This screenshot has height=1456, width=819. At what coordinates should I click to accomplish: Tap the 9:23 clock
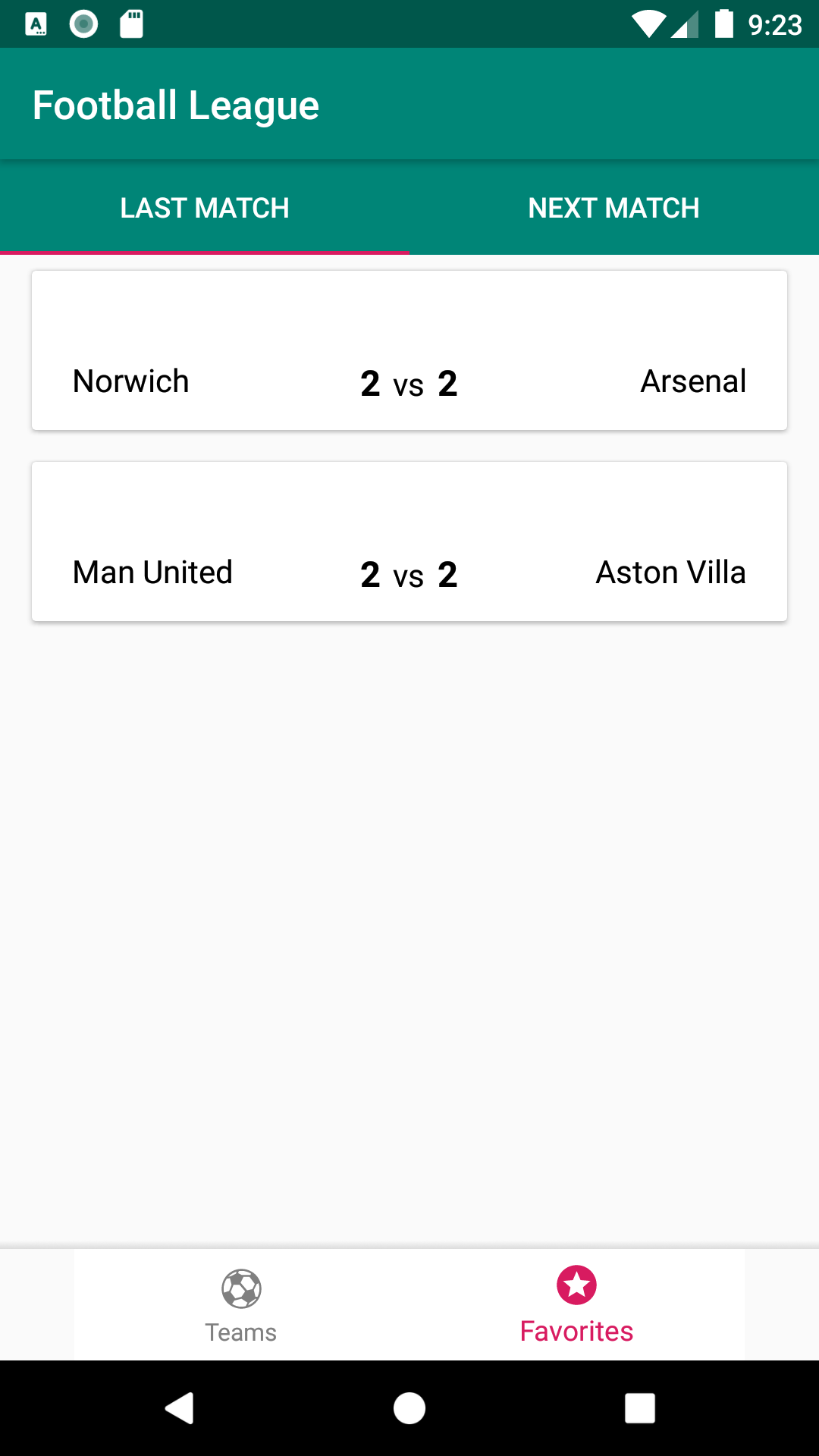click(775, 26)
